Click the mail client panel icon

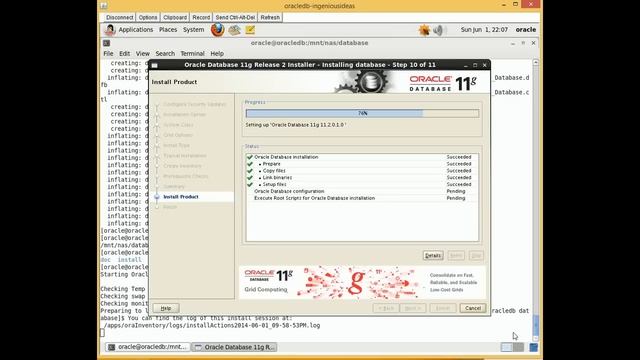click(x=234, y=30)
